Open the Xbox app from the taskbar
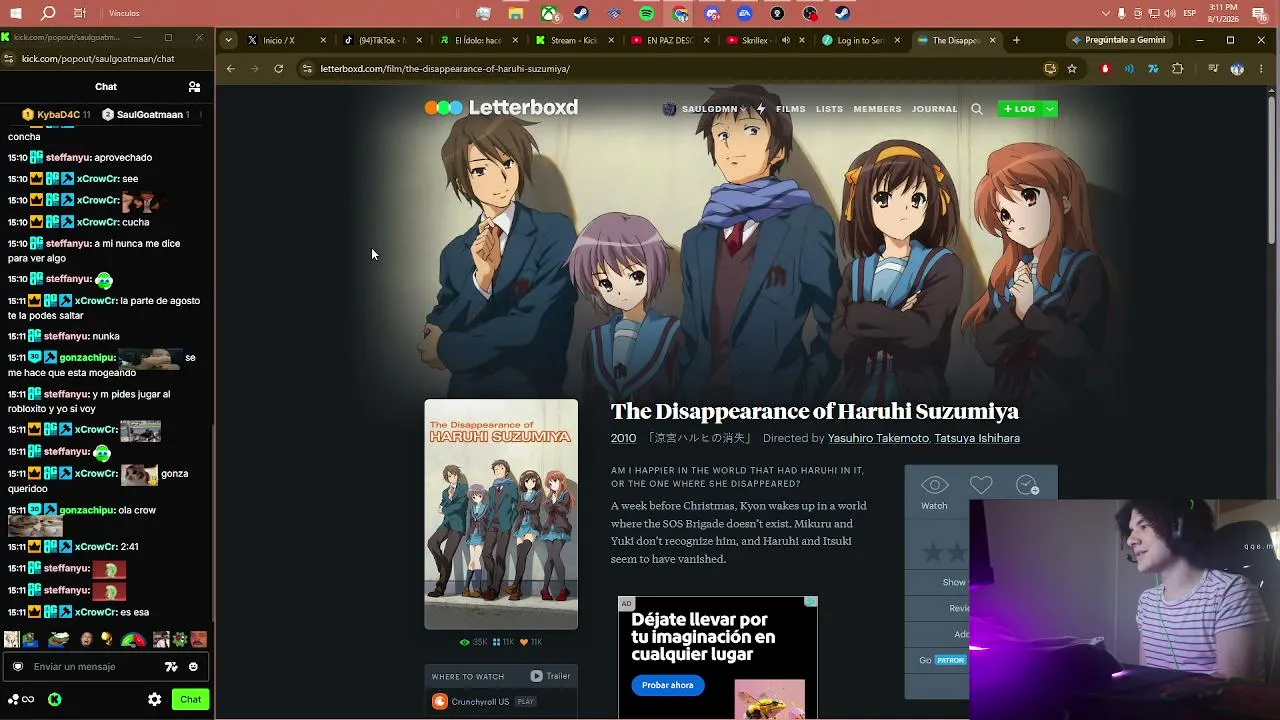This screenshot has width=1280, height=720. (x=549, y=14)
